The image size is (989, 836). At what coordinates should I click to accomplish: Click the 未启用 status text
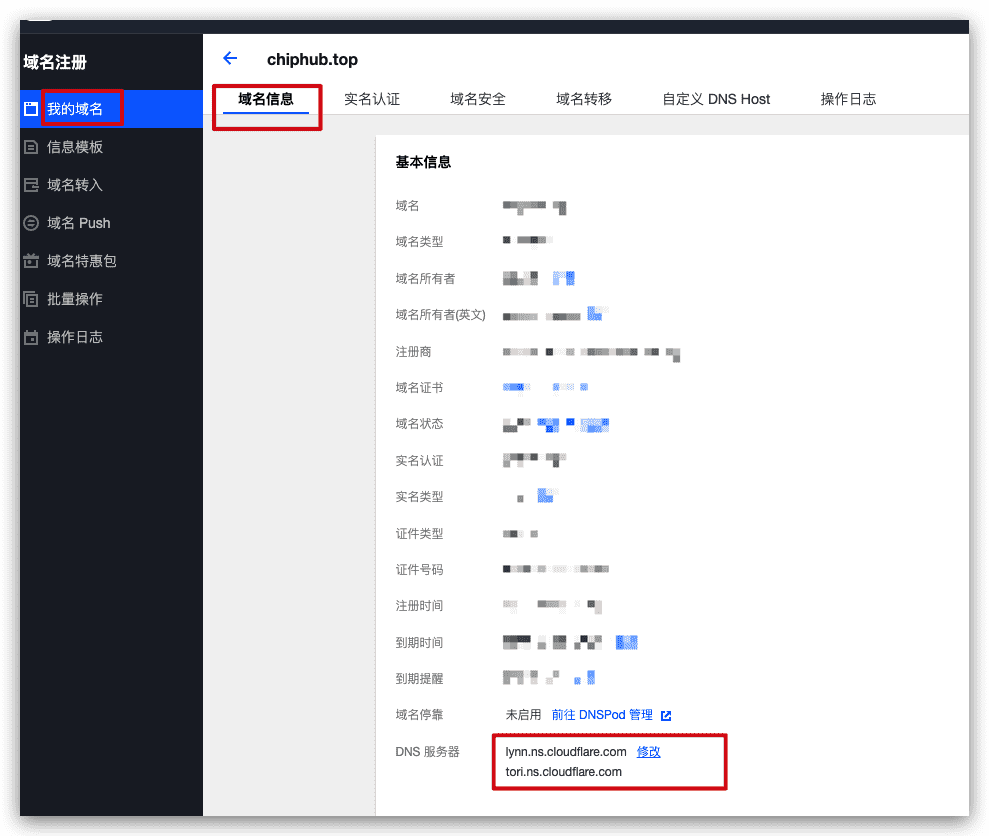524,715
